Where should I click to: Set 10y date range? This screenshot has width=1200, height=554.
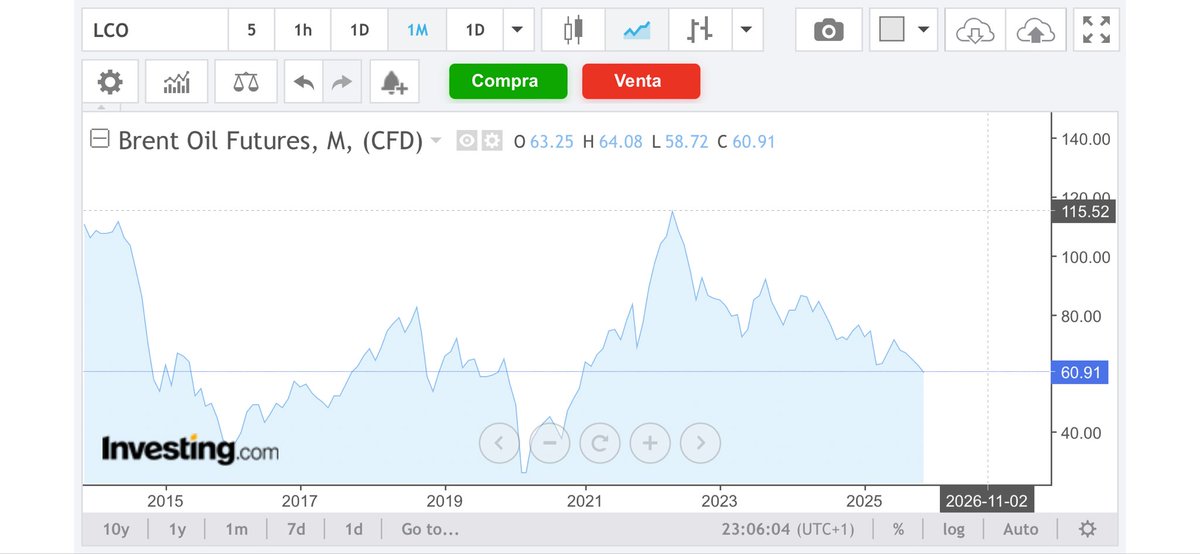point(115,529)
